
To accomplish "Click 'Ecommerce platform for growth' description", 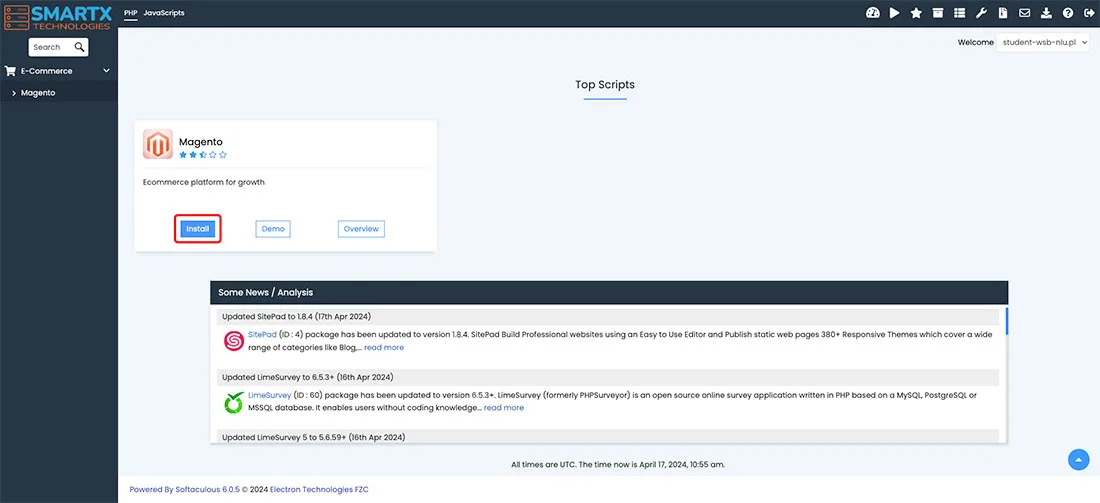I will click(203, 182).
